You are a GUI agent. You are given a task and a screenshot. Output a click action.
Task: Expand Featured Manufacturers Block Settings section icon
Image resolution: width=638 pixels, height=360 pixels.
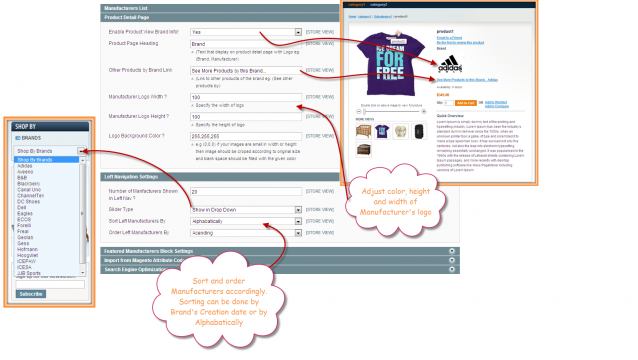452,251
